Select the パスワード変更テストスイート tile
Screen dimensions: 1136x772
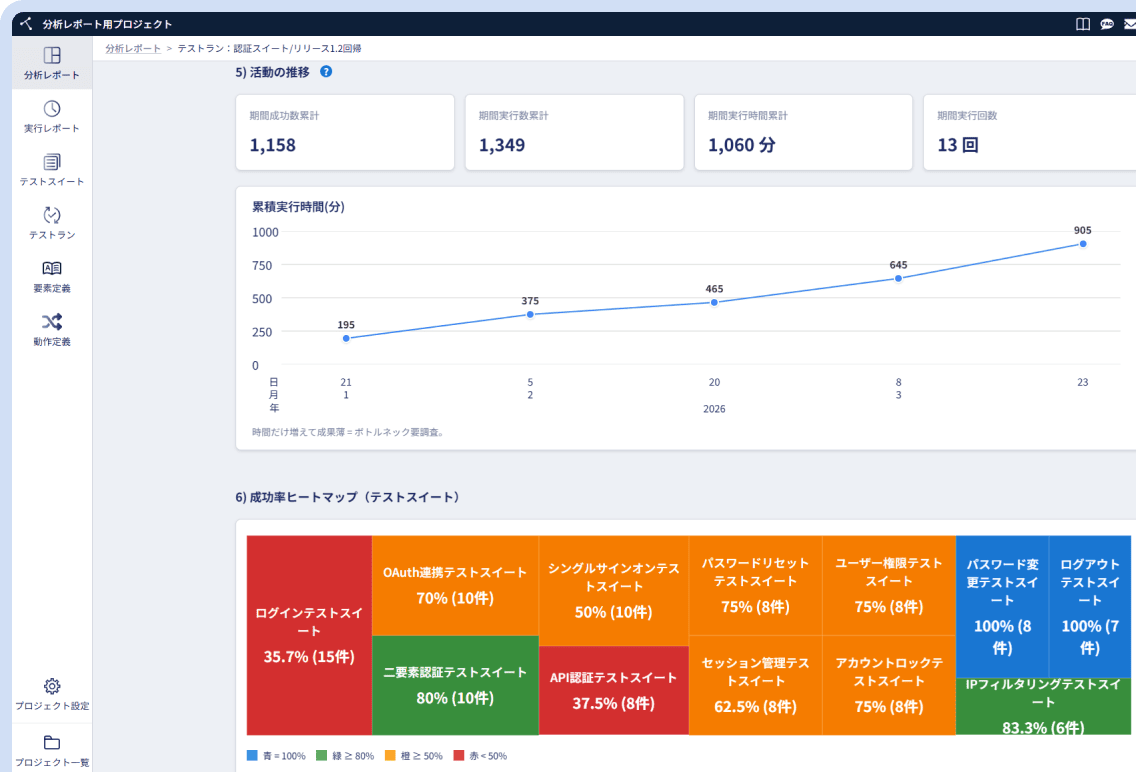coord(1003,607)
